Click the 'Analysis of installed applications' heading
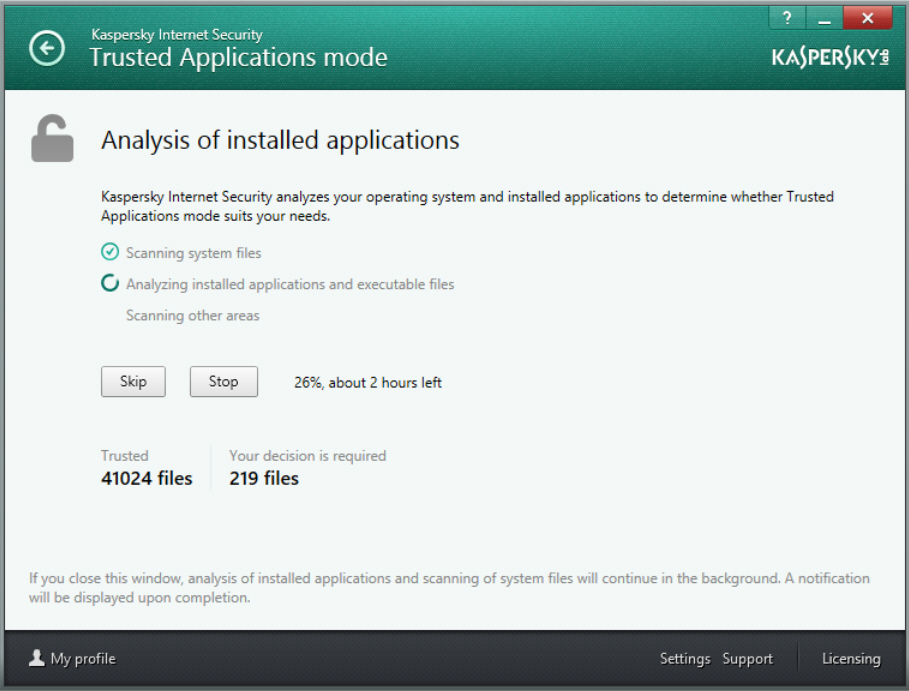The height and width of the screenshot is (691, 909). pyautogui.click(x=280, y=141)
